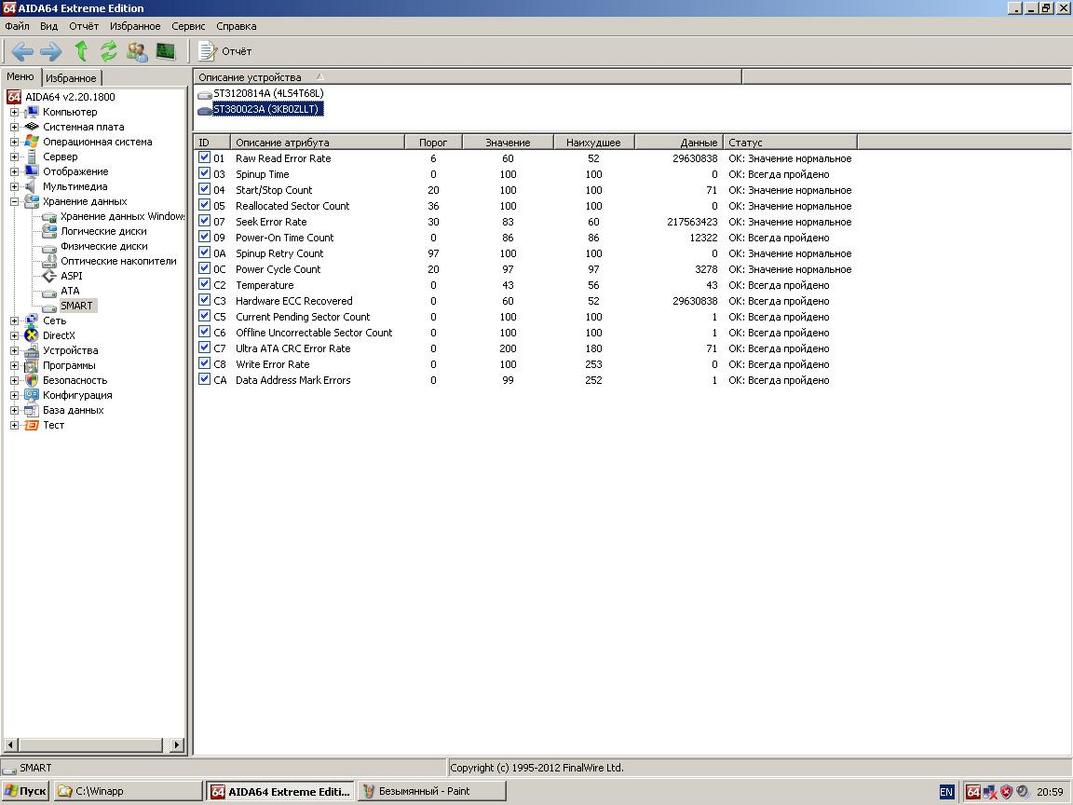
Task: Click the Системная плата tree icon
Action: pos(31,127)
